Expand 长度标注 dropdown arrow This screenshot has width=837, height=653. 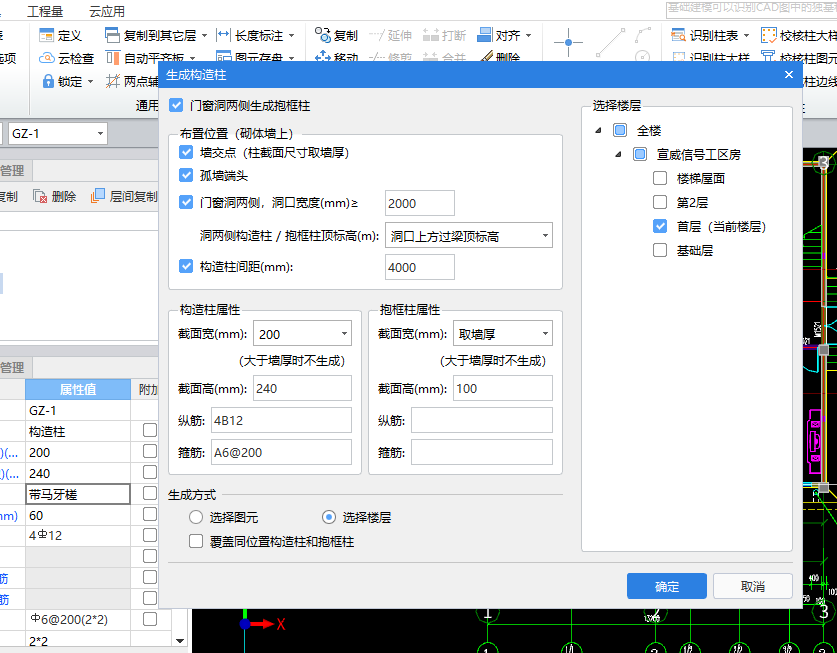pos(291,36)
